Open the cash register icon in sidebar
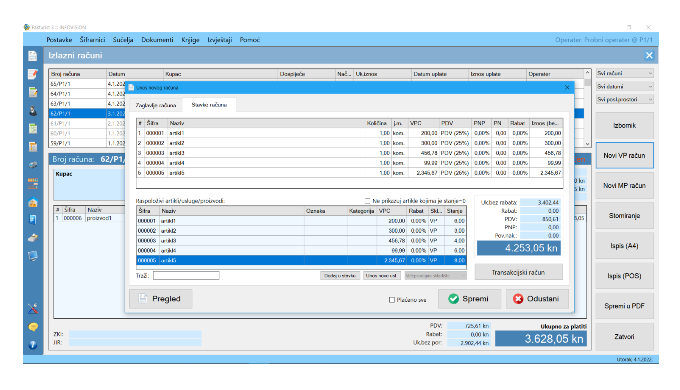 (x=33, y=238)
